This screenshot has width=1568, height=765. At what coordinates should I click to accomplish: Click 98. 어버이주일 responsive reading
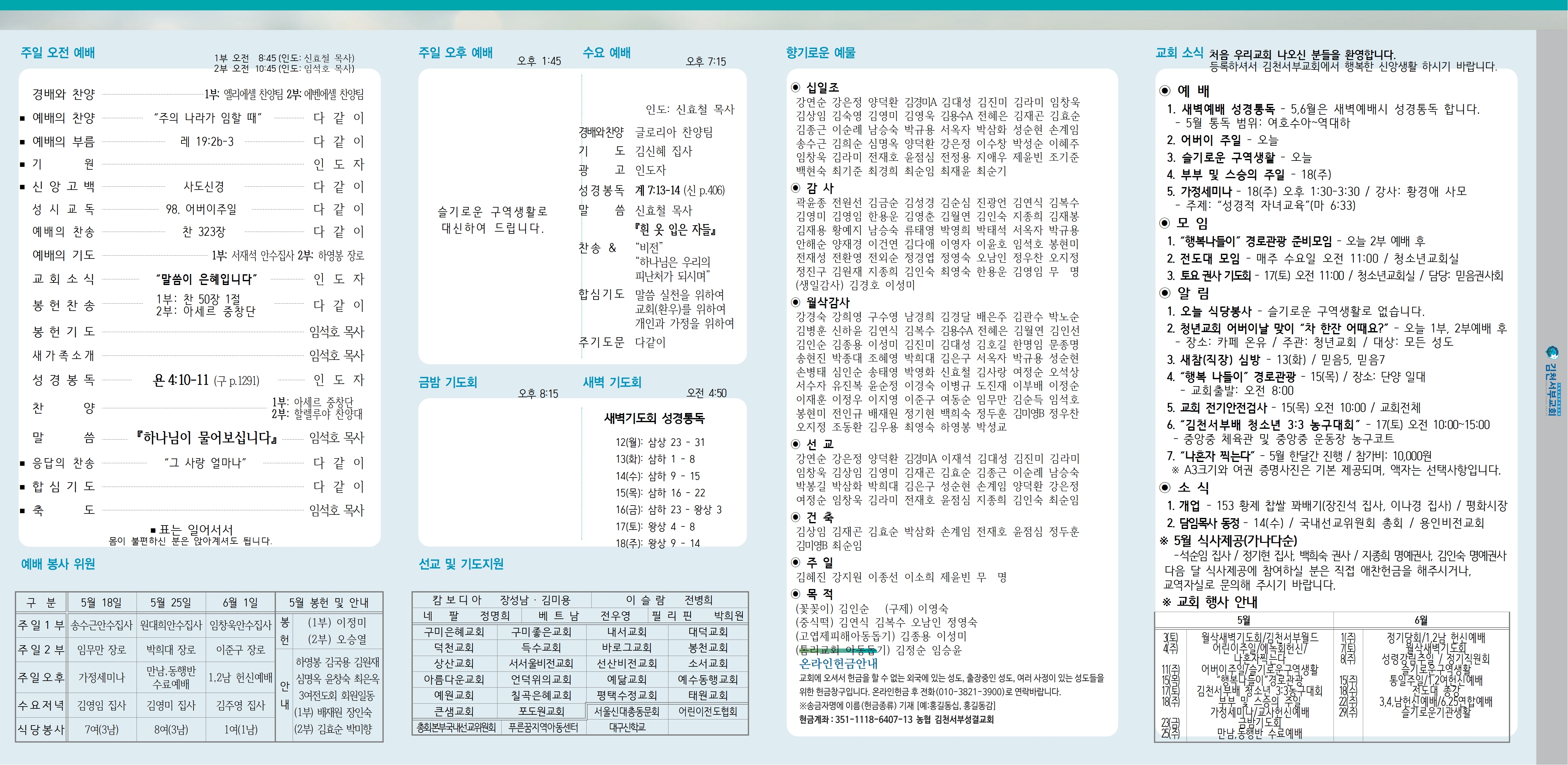(201, 209)
